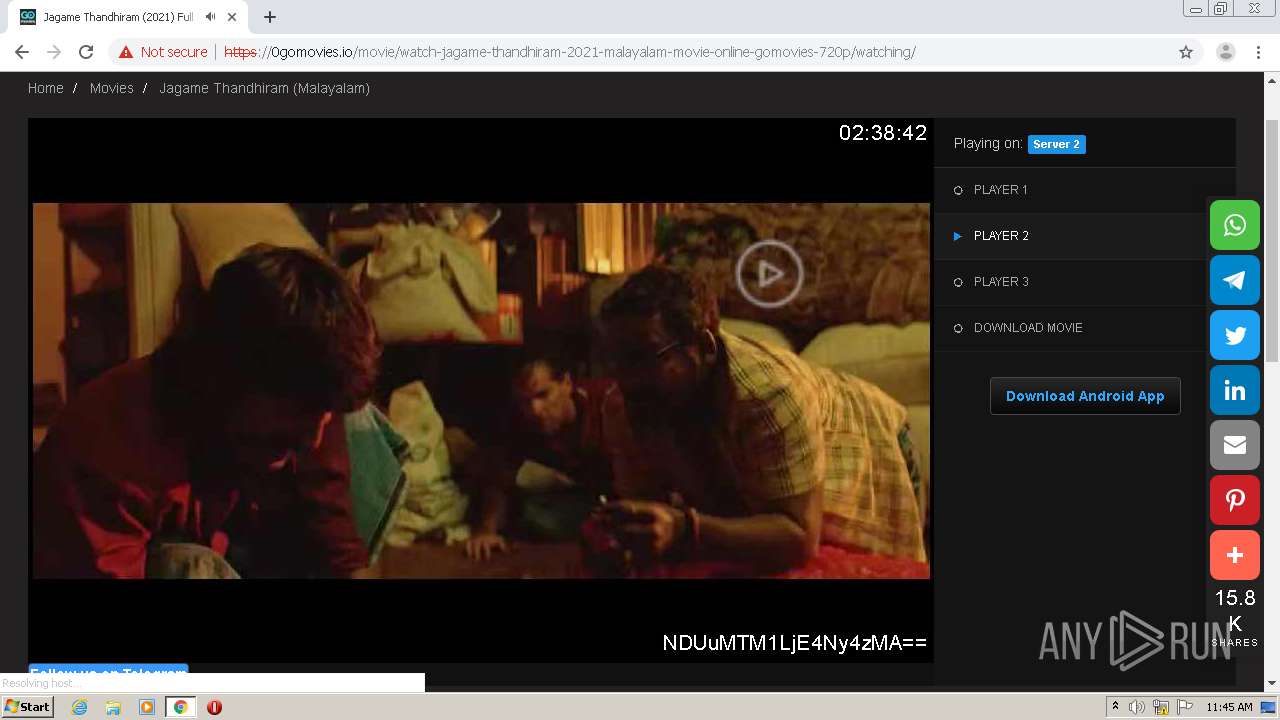Click the 02:38:42 timer text
The height and width of the screenshot is (720, 1280).
pyautogui.click(x=883, y=133)
